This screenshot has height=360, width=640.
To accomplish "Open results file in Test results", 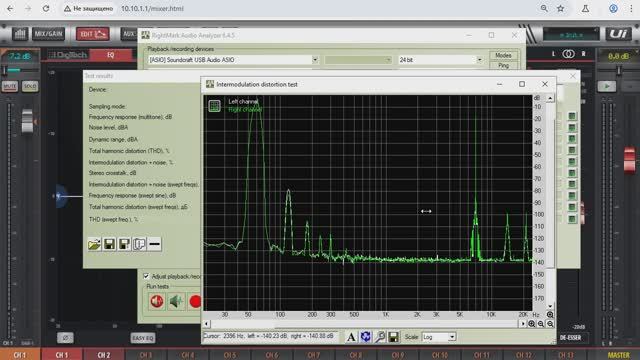I will (x=94, y=244).
